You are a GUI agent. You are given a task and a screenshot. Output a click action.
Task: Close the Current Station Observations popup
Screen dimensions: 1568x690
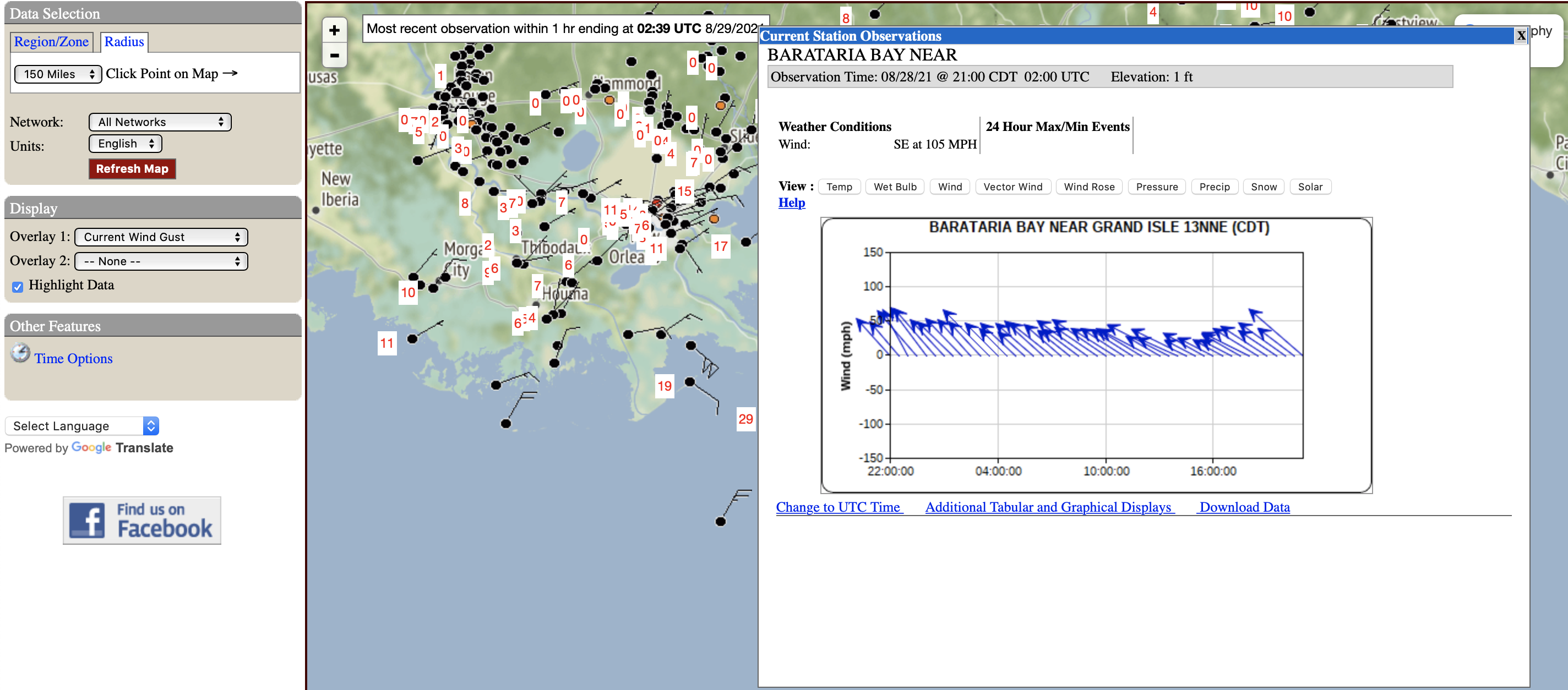coord(1521,35)
